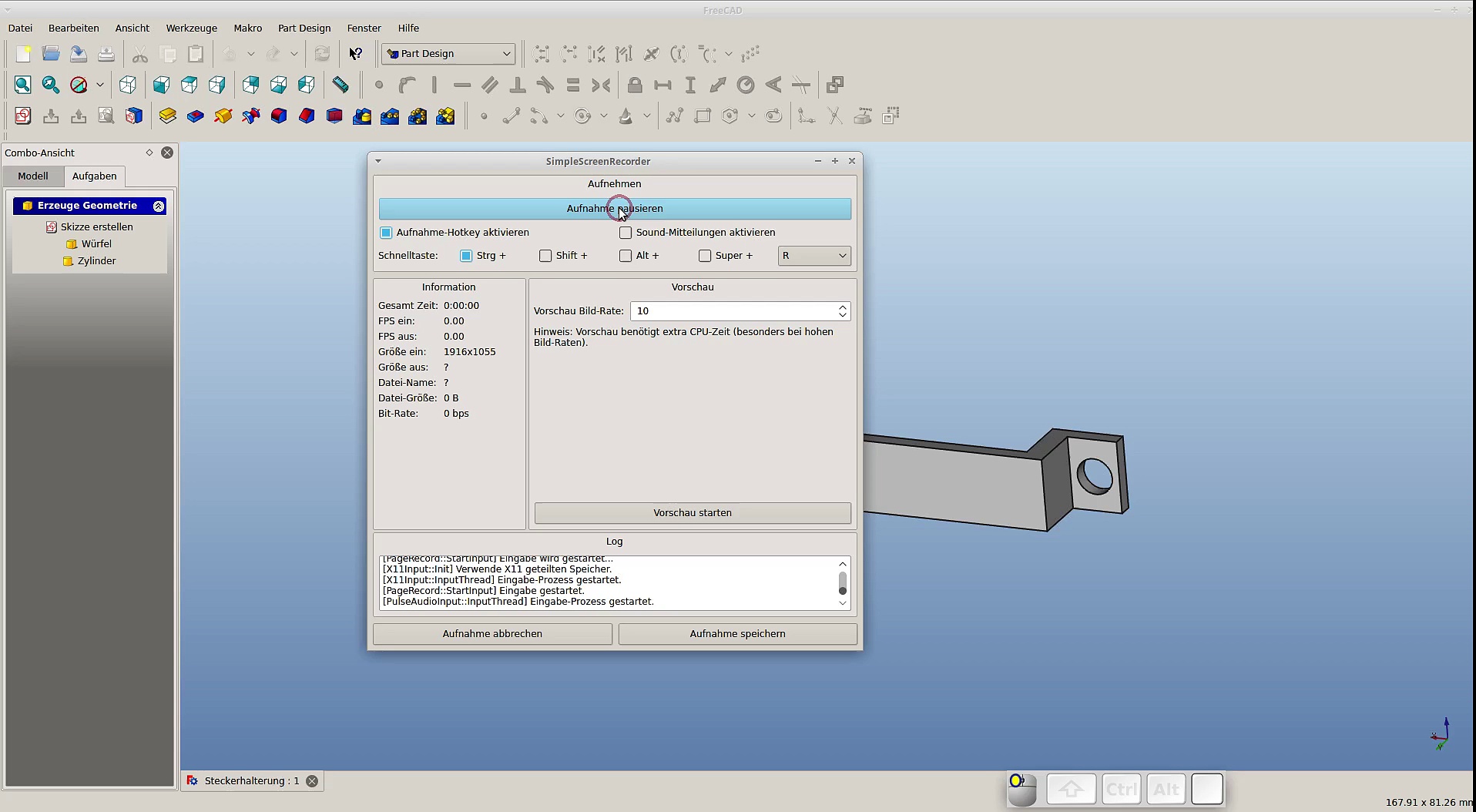The height and width of the screenshot is (812, 1476).
Task: Open the Werkzeuge menu
Action: pyautogui.click(x=191, y=29)
